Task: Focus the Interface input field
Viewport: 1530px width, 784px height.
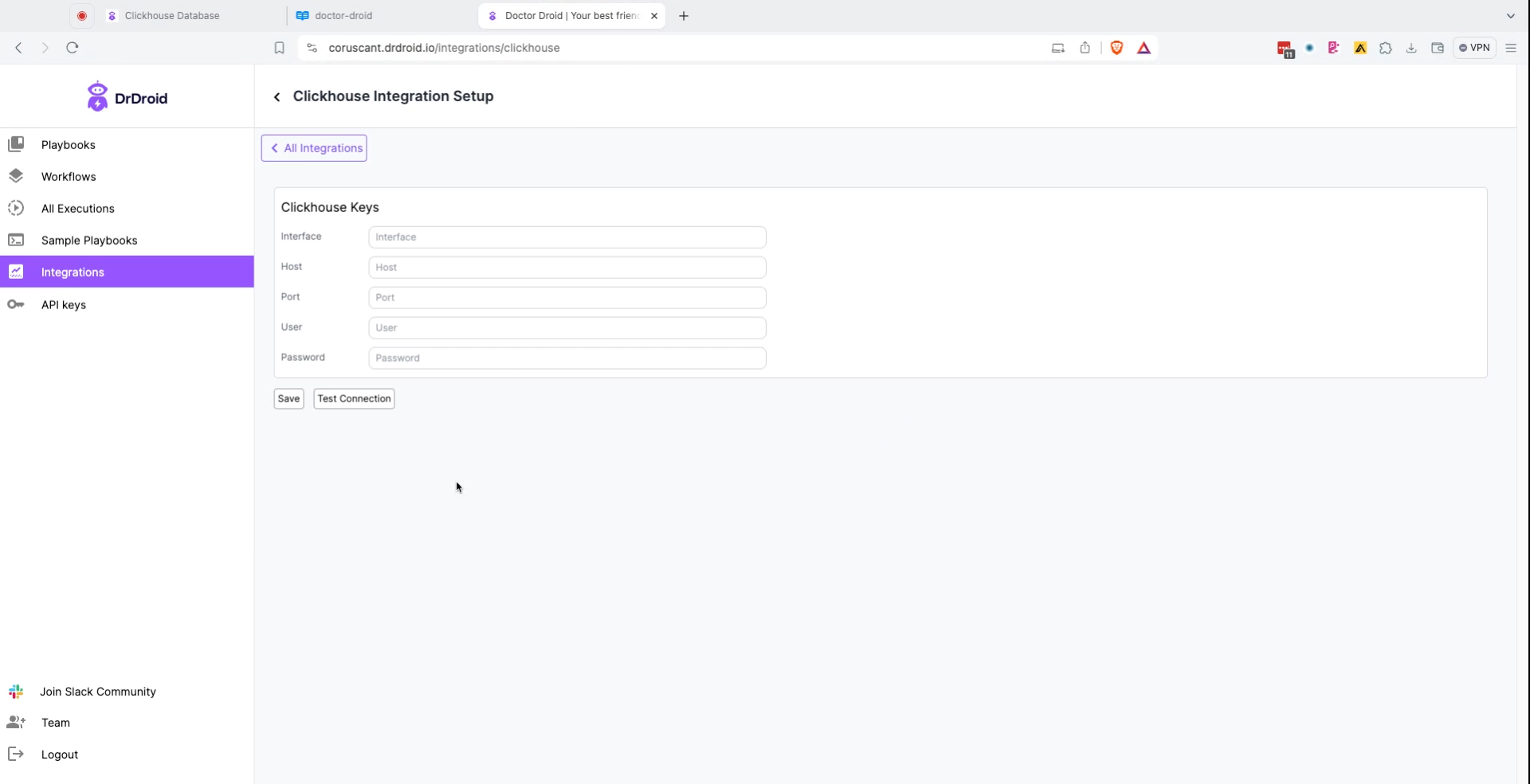Action: coord(567,237)
